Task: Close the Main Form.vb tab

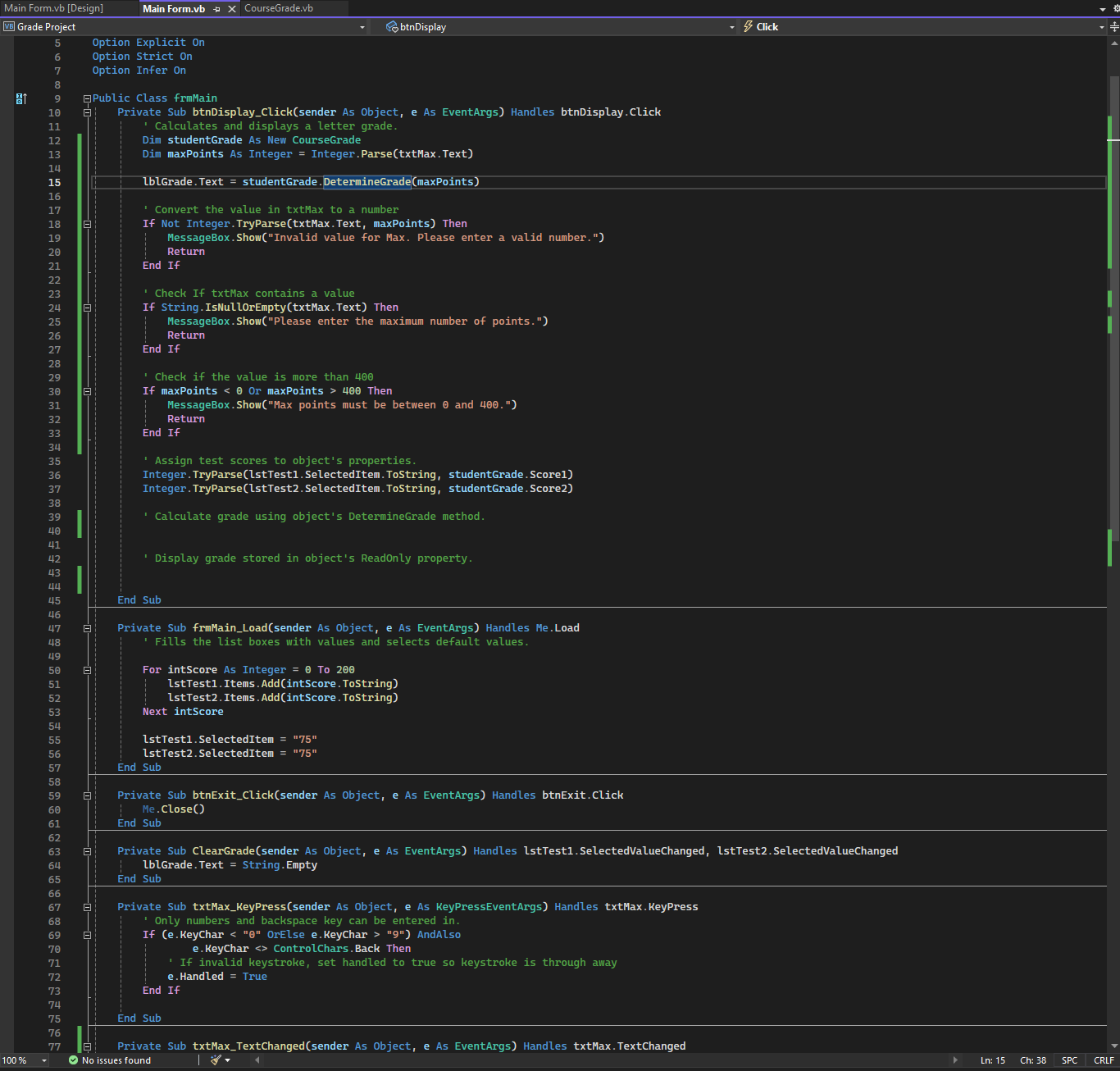Action: pyautogui.click(x=232, y=9)
